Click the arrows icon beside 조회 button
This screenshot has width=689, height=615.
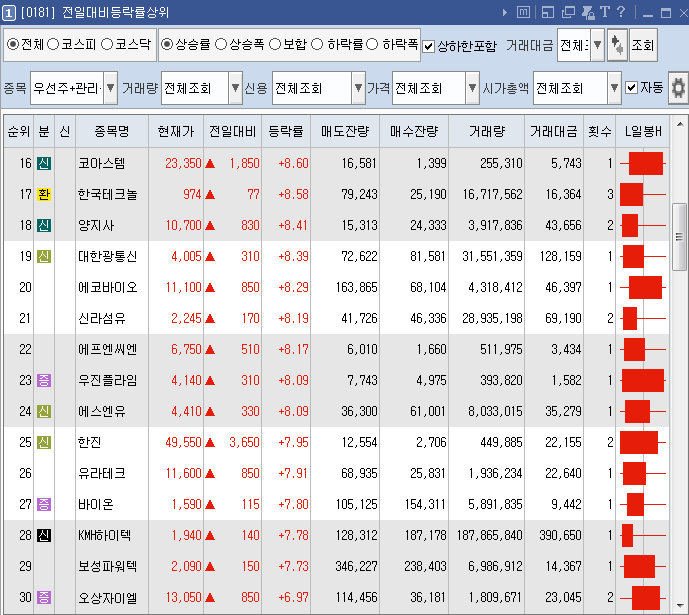point(617,45)
